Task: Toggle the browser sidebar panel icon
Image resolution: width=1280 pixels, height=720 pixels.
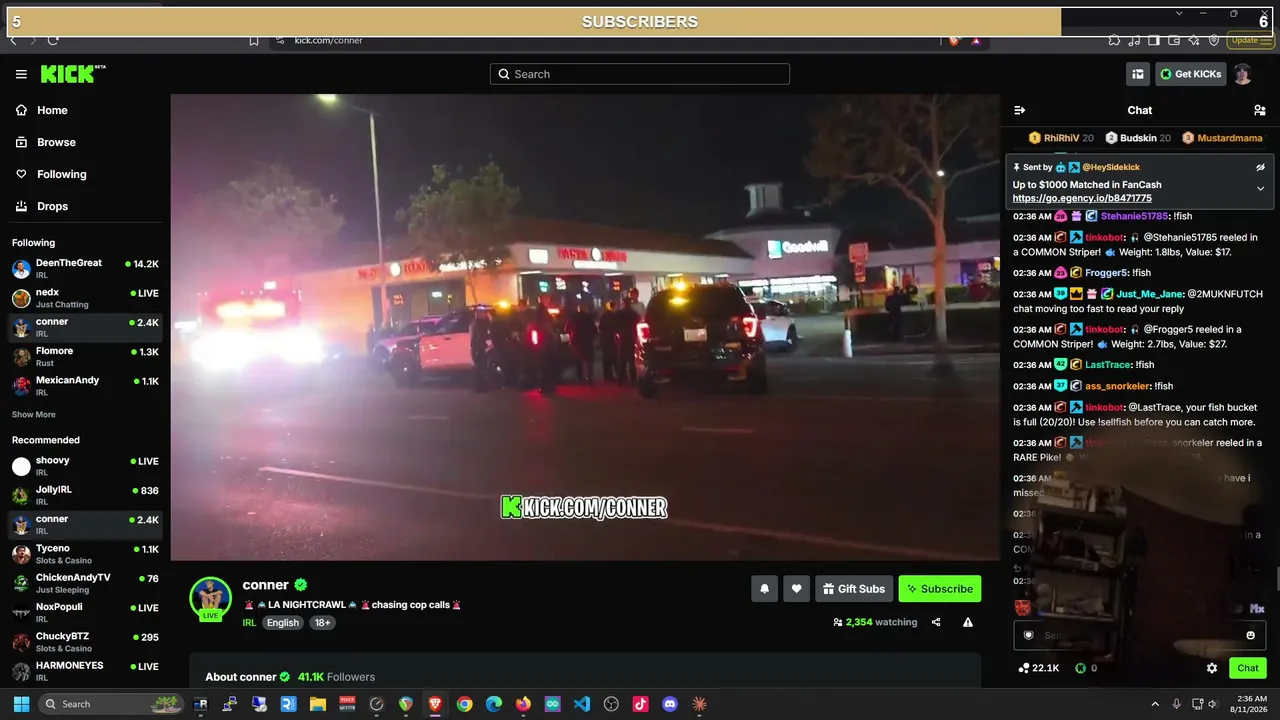Action: pos(1154,40)
